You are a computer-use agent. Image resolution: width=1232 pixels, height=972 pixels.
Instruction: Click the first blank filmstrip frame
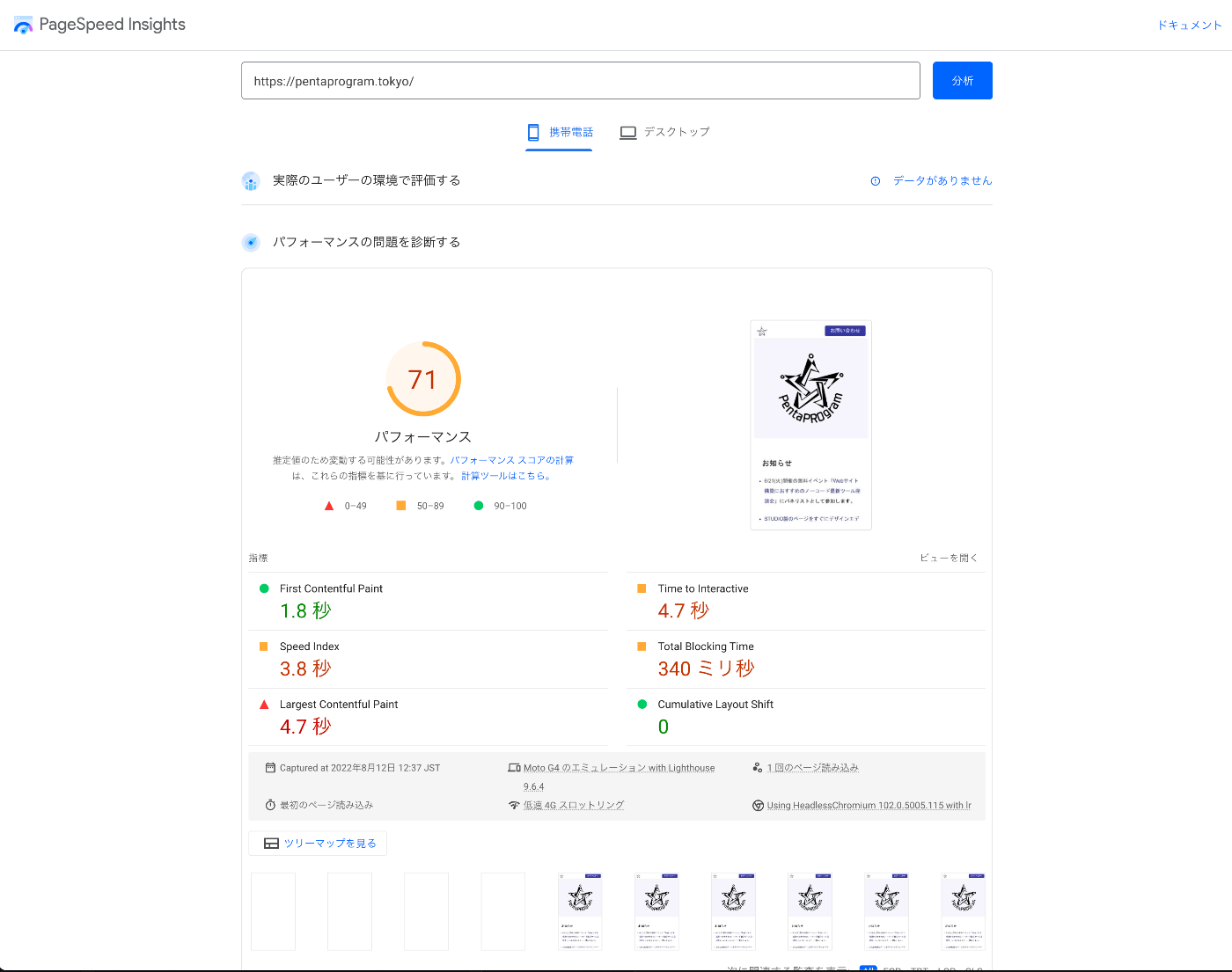tap(273, 911)
